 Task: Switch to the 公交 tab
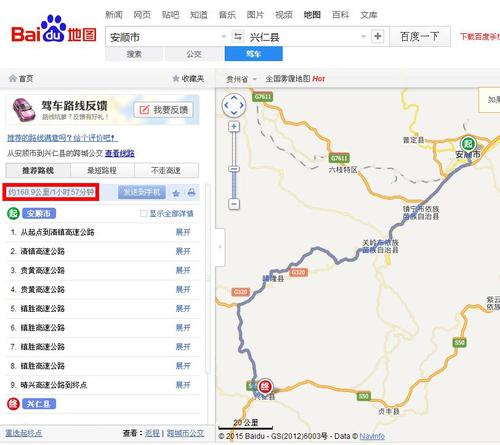pos(194,54)
